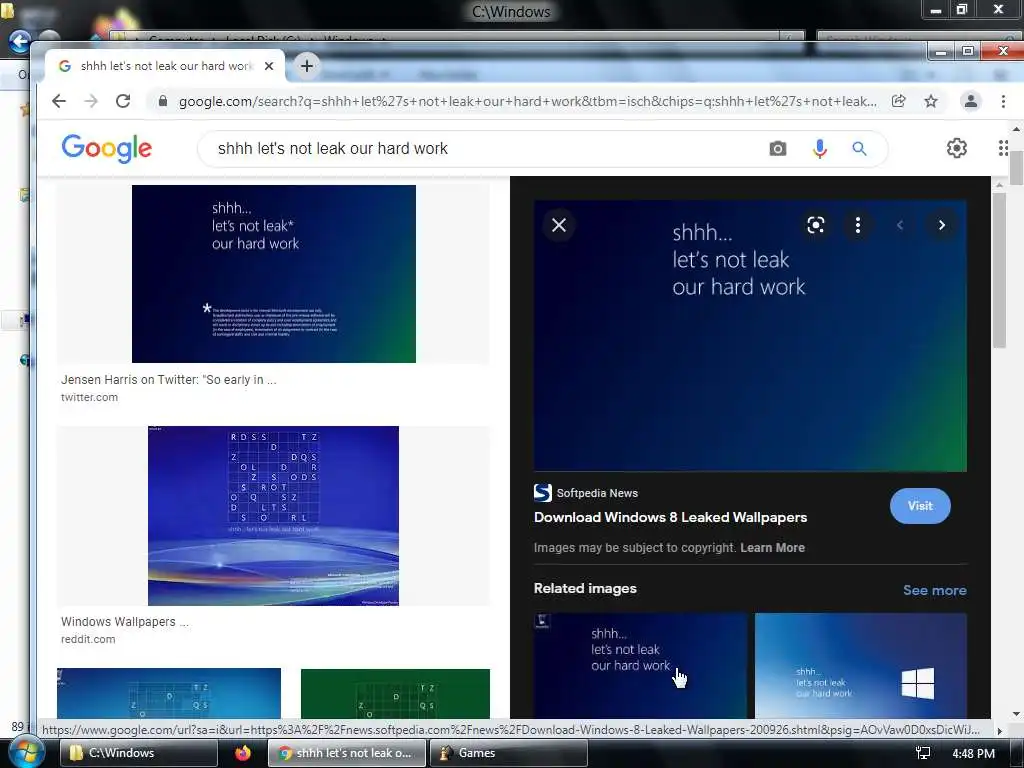Close the 'shhh let's not leak' tab
The width and height of the screenshot is (1024, 768).
pyautogui.click(x=268, y=66)
